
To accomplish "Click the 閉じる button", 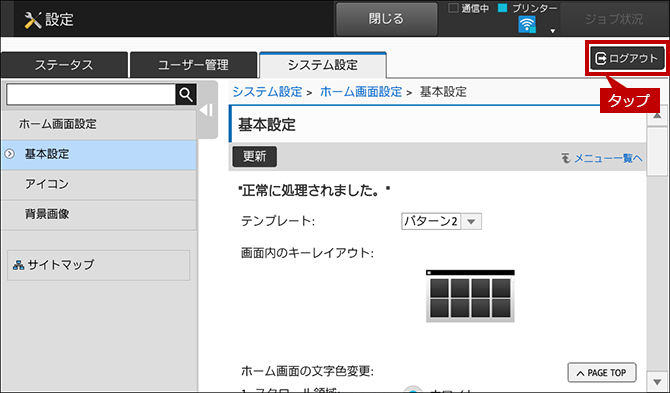I will coord(386,19).
